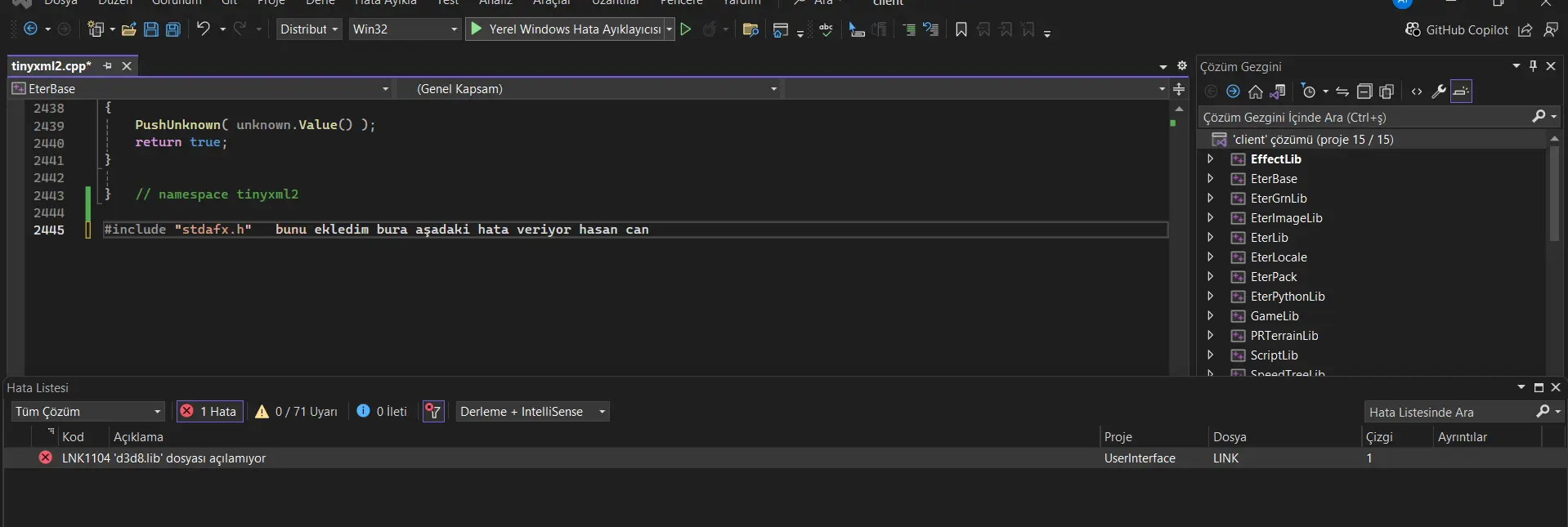The width and height of the screenshot is (1568, 527).
Task: Click the GitHub Copilot button
Action: point(1456,29)
